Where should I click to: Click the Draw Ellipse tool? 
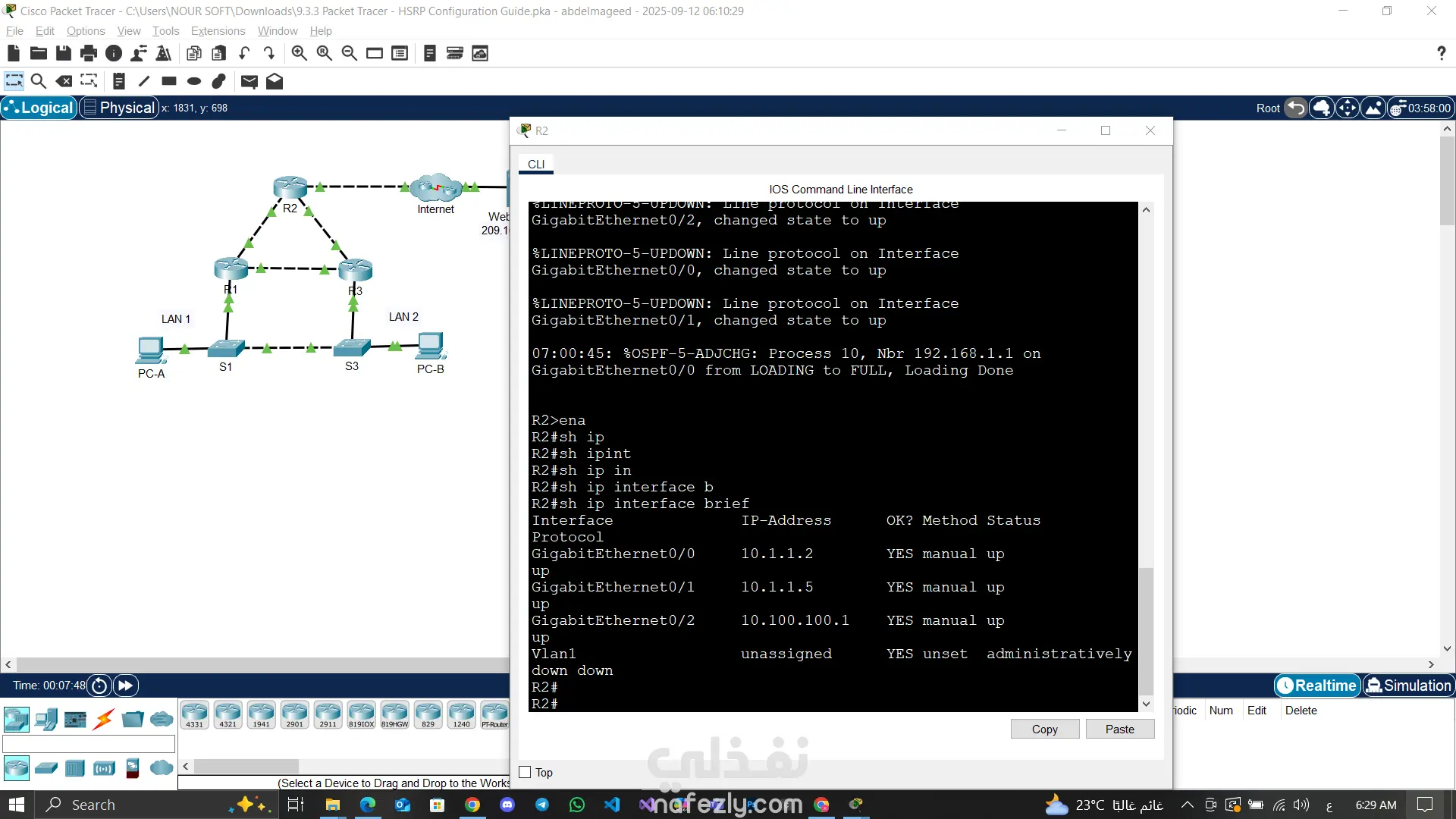pyautogui.click(x=194, y=81)
